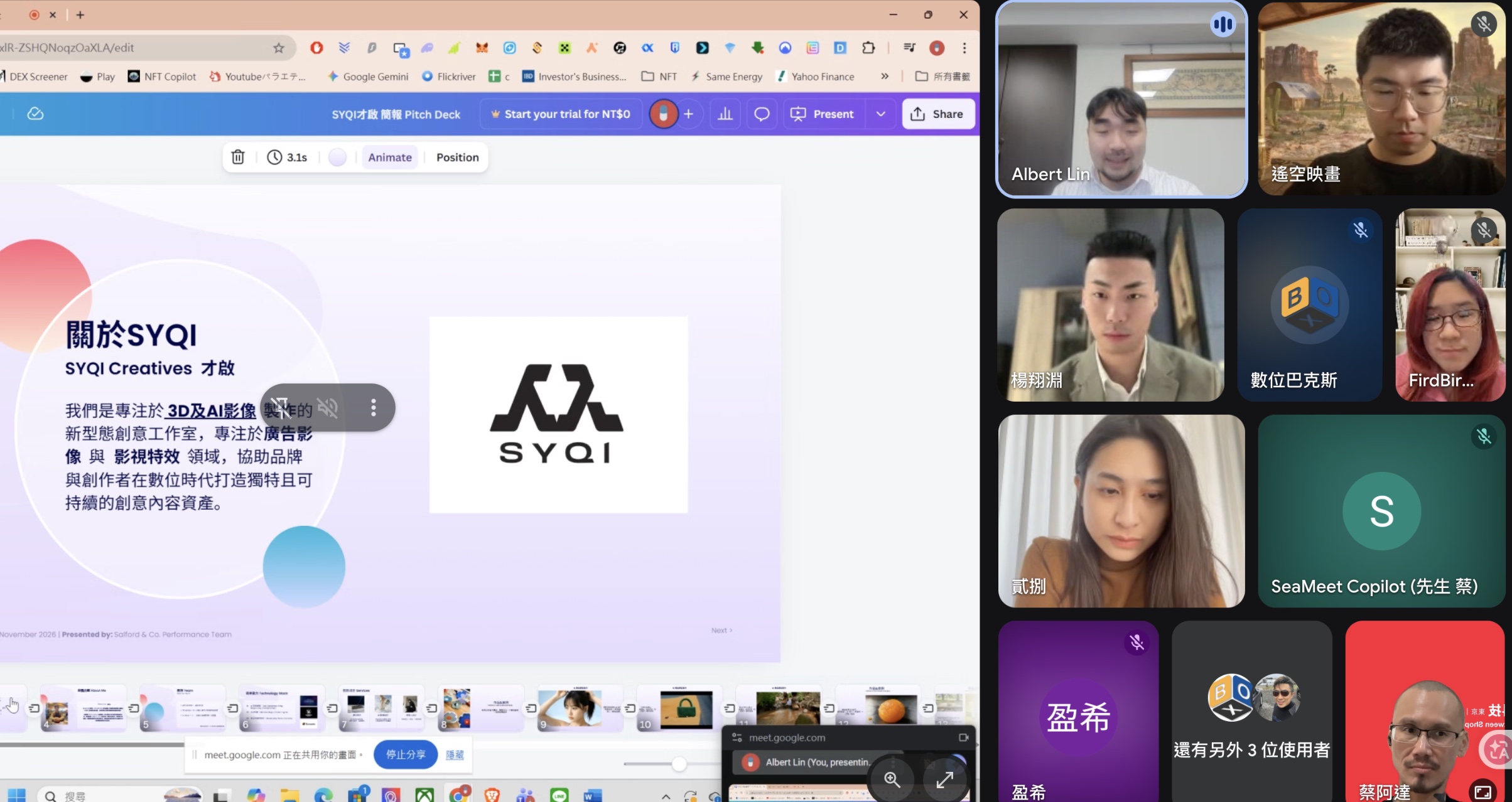
Task: Open the Chrome extensions puzzle icon
Action: pos(868,48)
